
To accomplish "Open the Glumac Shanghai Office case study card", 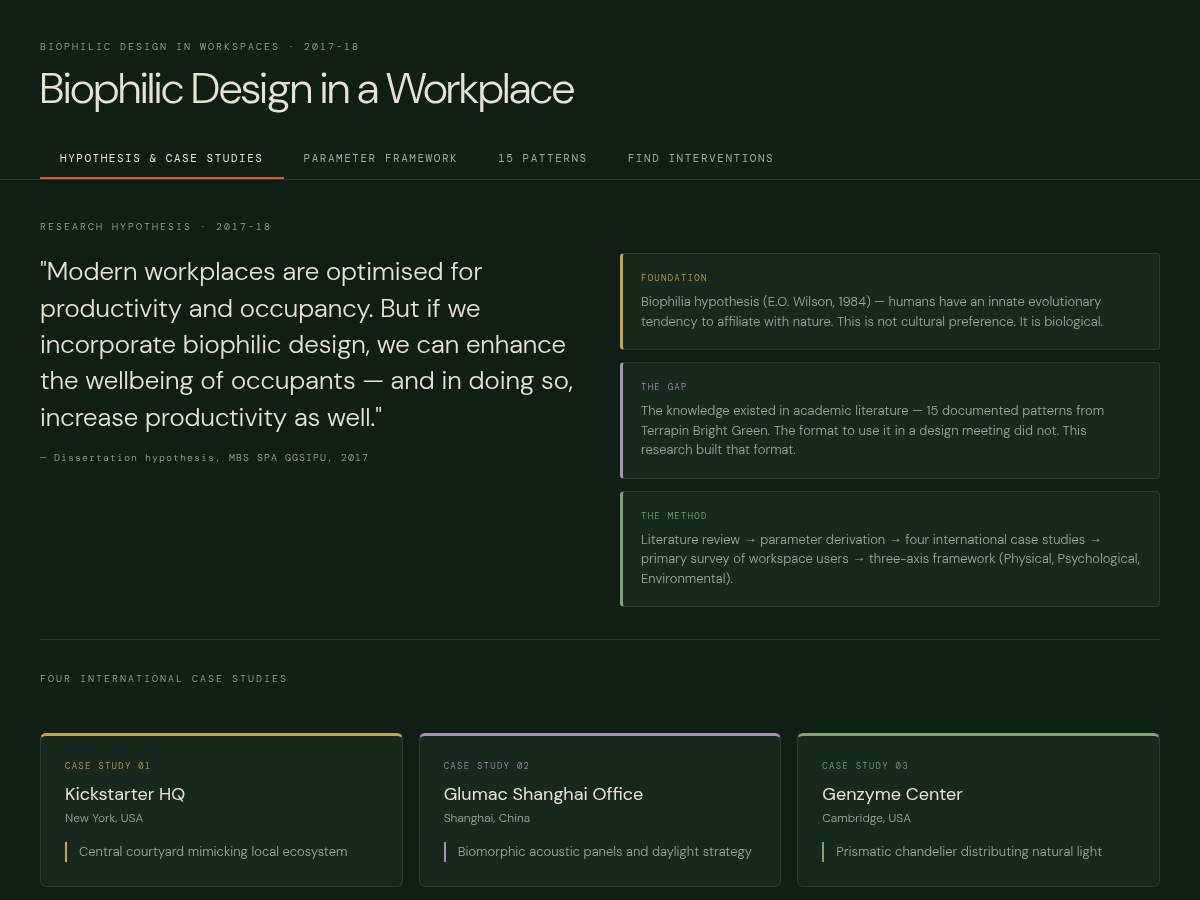I will click(600, 810).
